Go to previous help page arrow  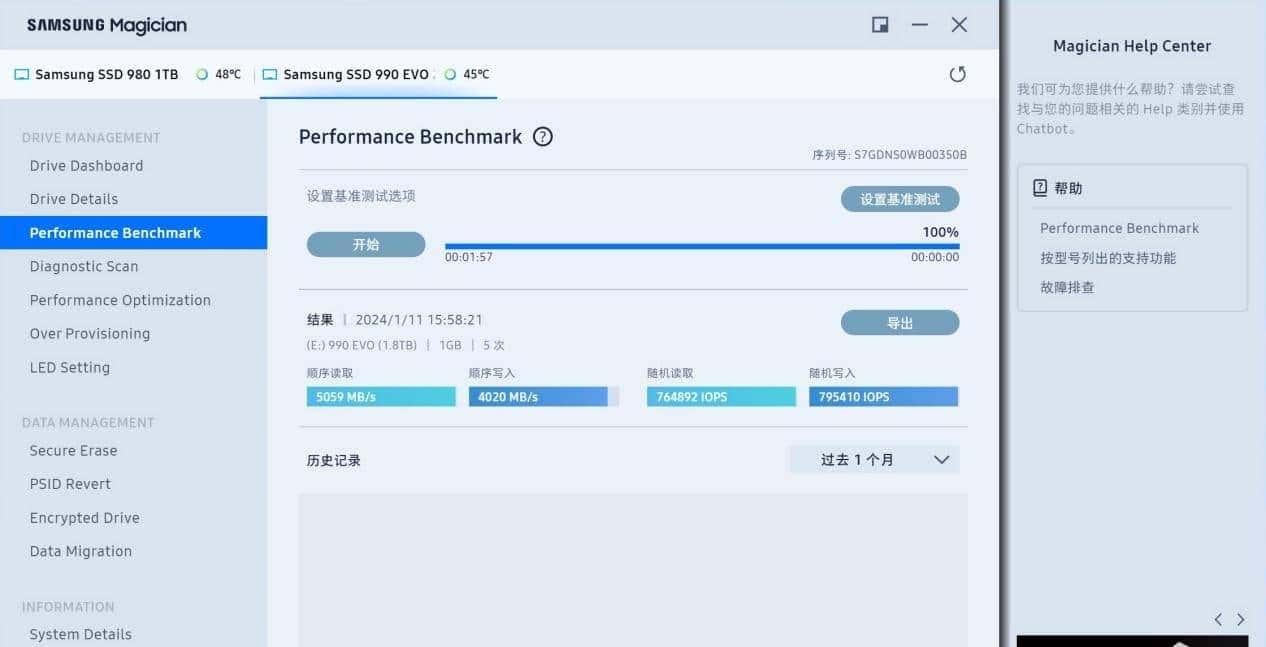tap(1218, 620)
